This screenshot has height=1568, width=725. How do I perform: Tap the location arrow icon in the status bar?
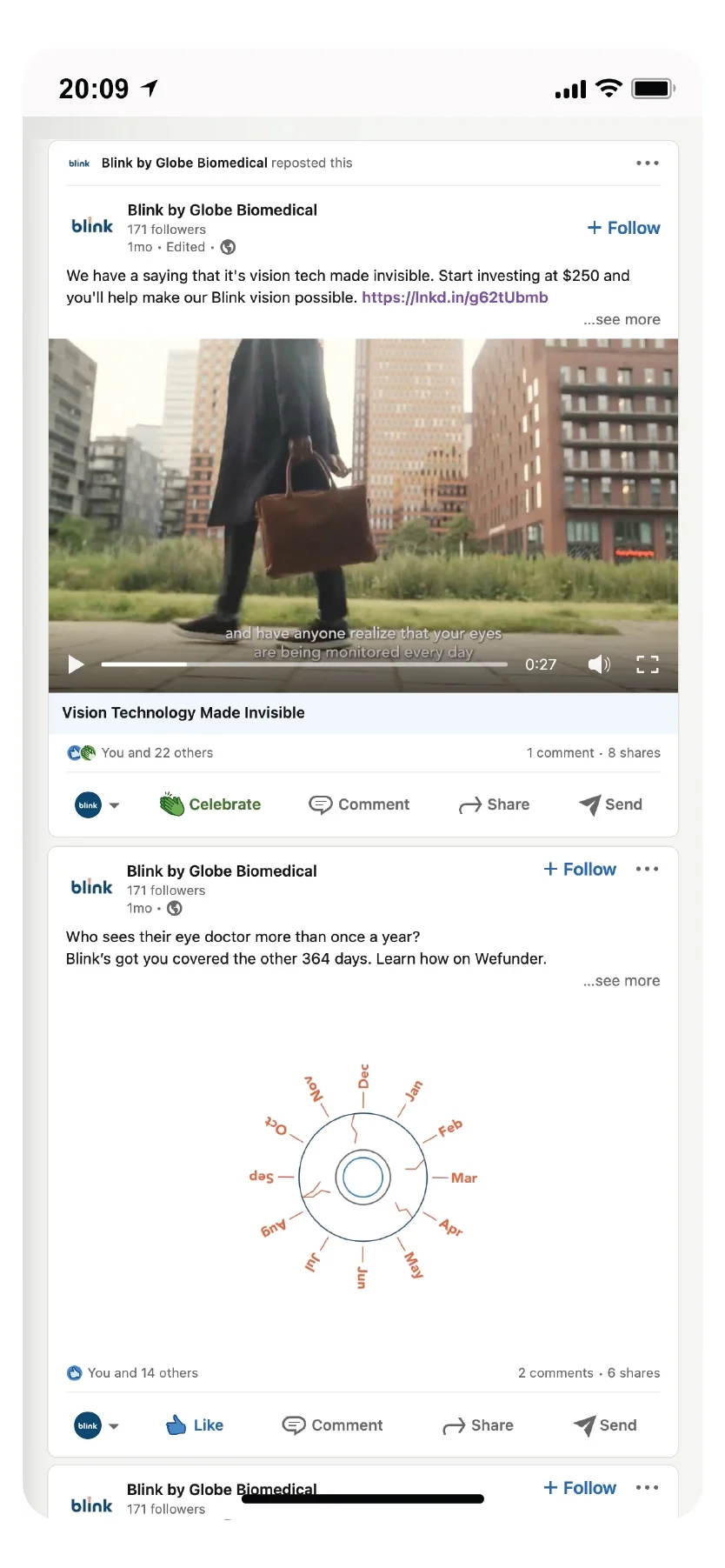[x=150, y=88]
